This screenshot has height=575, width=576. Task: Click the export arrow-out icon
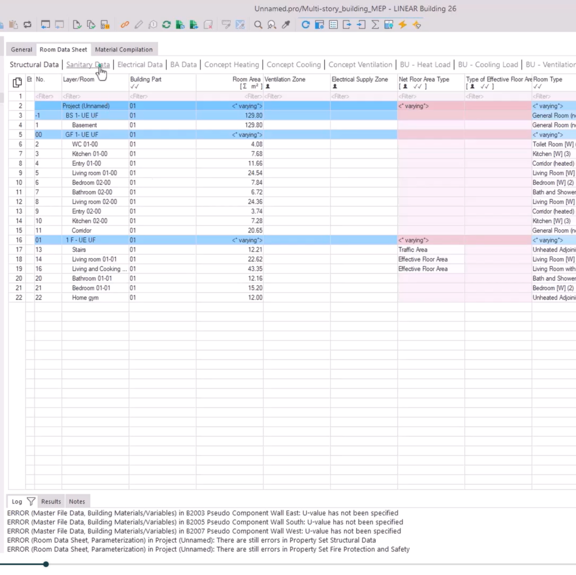coord(347,25)
